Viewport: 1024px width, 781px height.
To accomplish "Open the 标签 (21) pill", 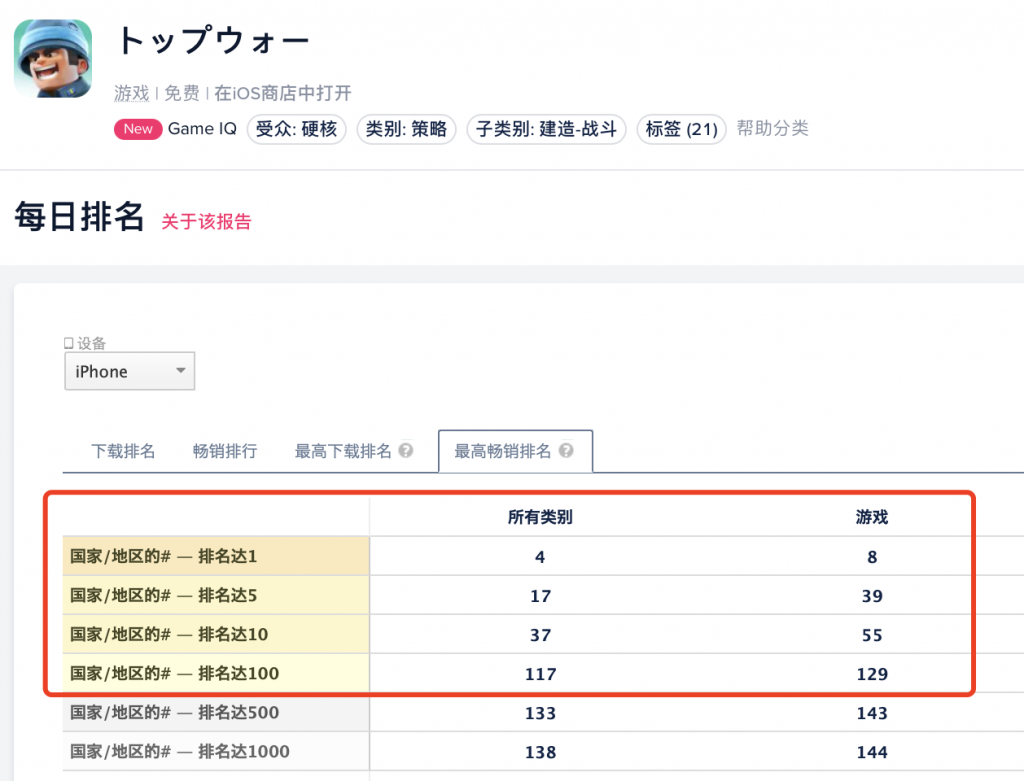I will 681,129.
